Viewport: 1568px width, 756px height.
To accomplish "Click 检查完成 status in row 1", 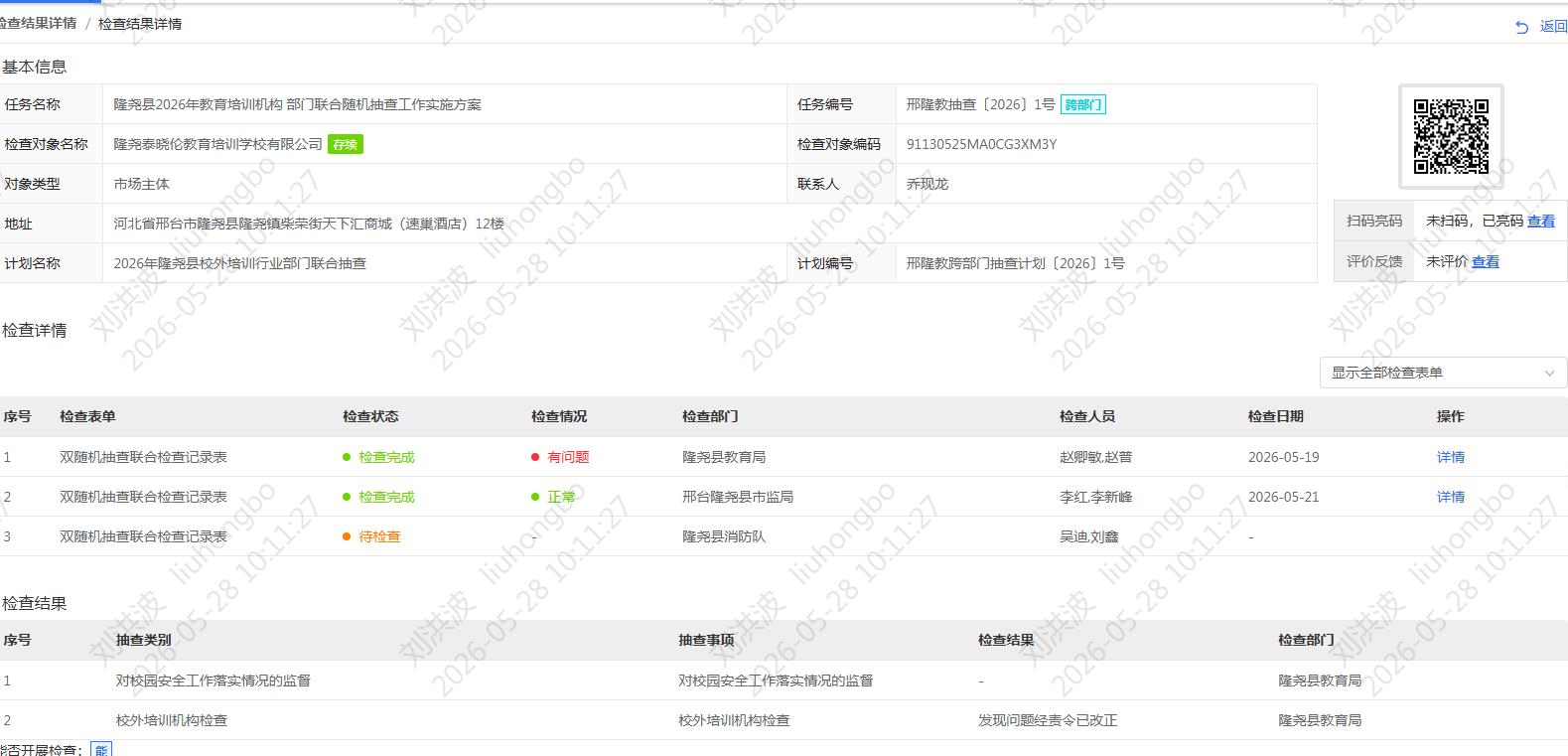I will [x=386, y=457].
